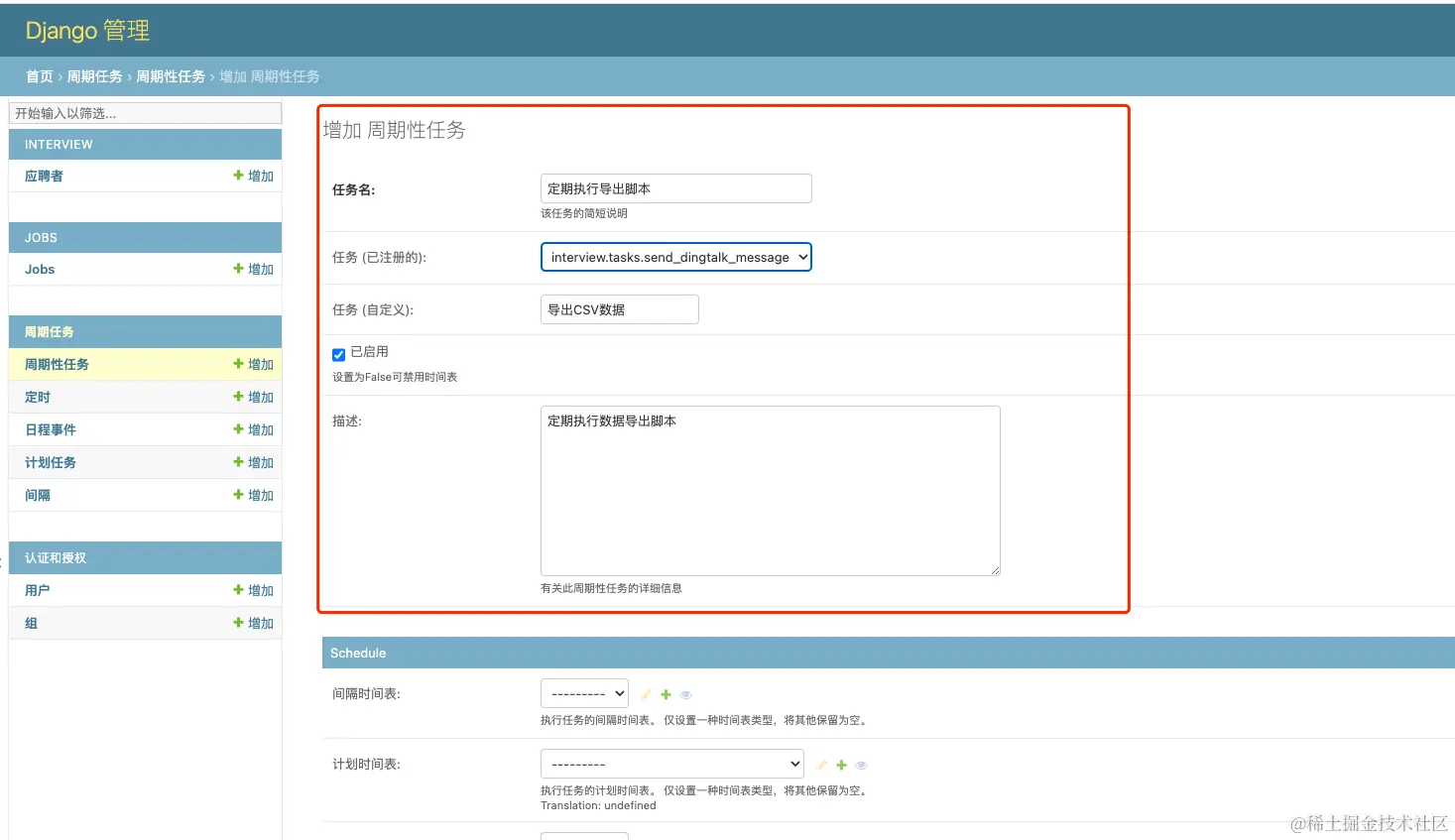Click the JOBS section header
The height and width of the screenshot is (840, 1455).
tap(145, 237)
